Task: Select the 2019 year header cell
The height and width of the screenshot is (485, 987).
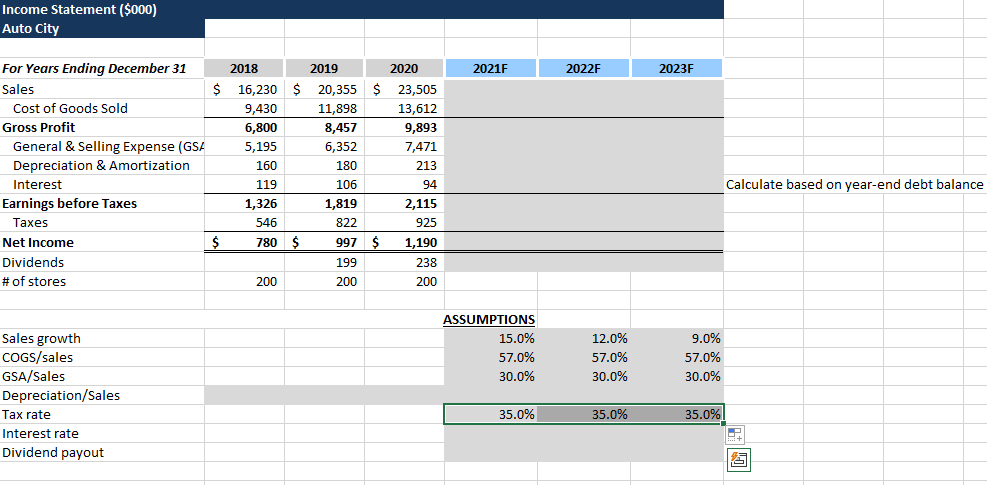Action: 324,69
